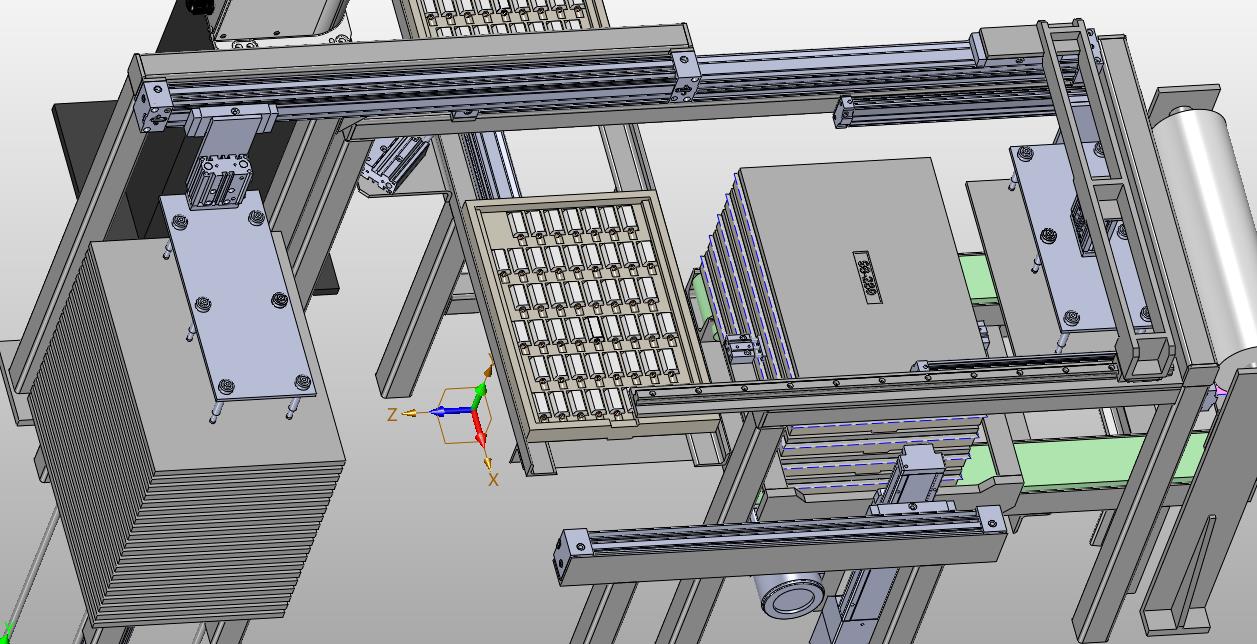Click the engraved label on the gray box lid

tap(868, 276)
